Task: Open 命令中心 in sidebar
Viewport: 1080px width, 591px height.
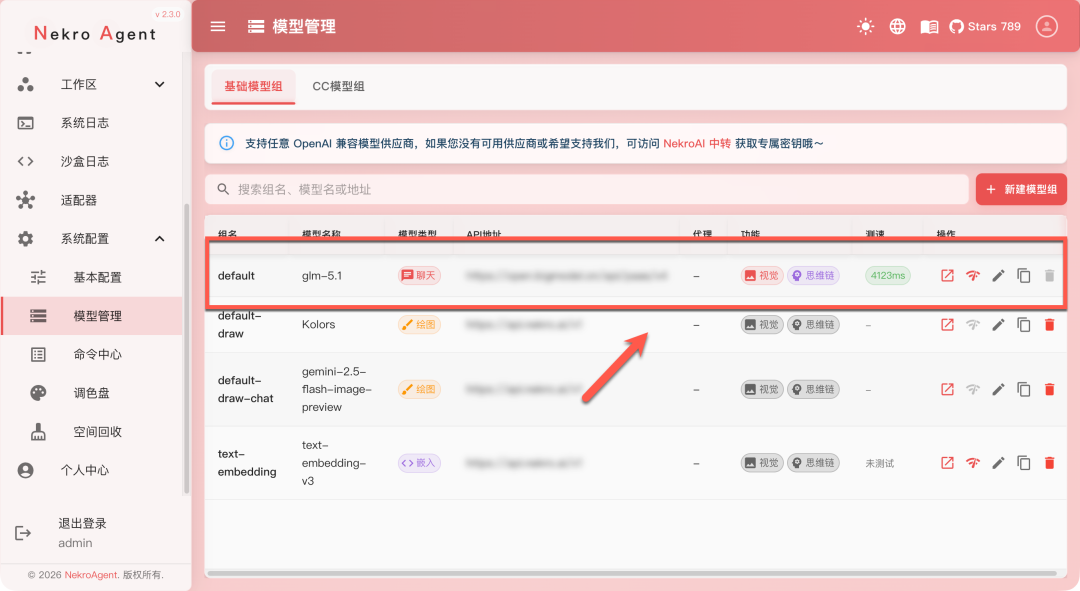Action: coord(92,354)
